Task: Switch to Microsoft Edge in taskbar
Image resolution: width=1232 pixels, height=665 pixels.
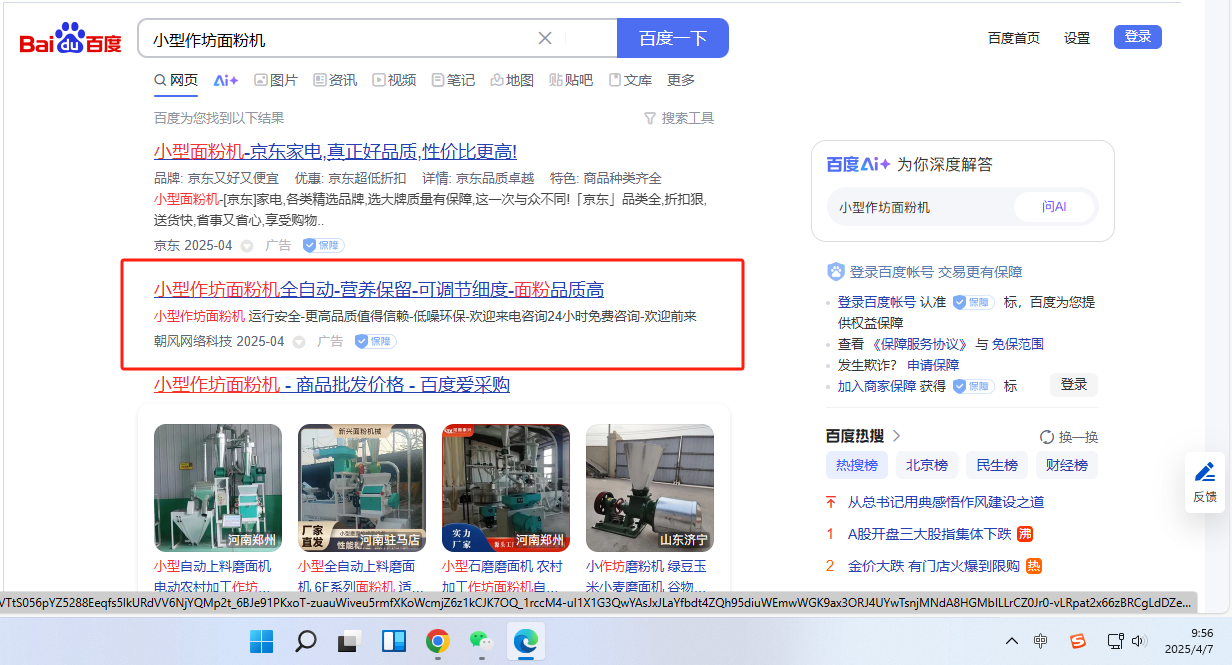Action: (x=525, y=640)
